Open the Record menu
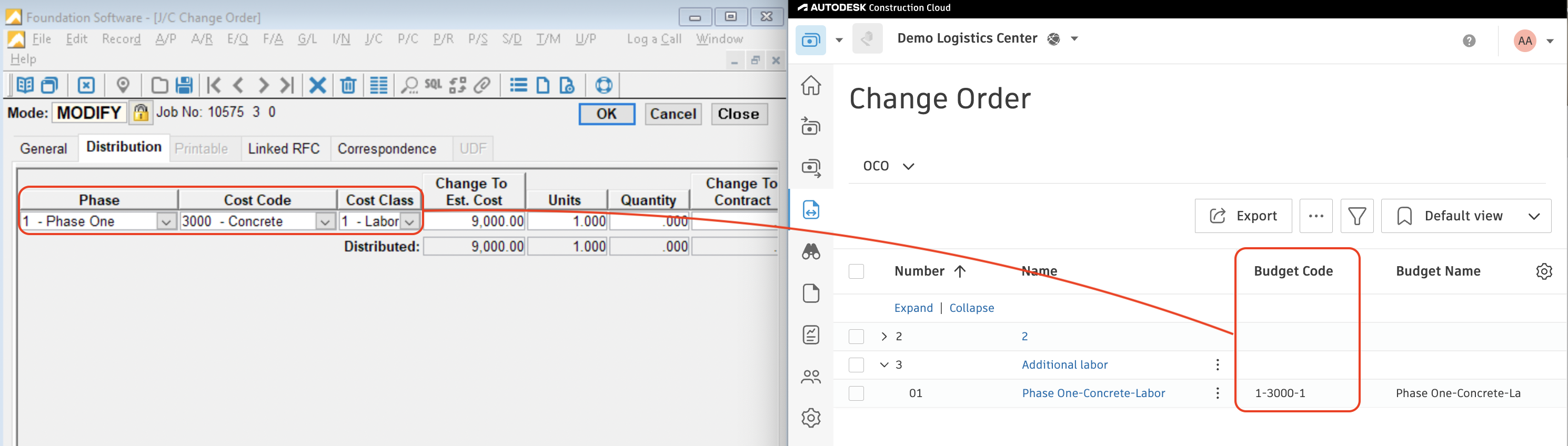 click(121, 39)
